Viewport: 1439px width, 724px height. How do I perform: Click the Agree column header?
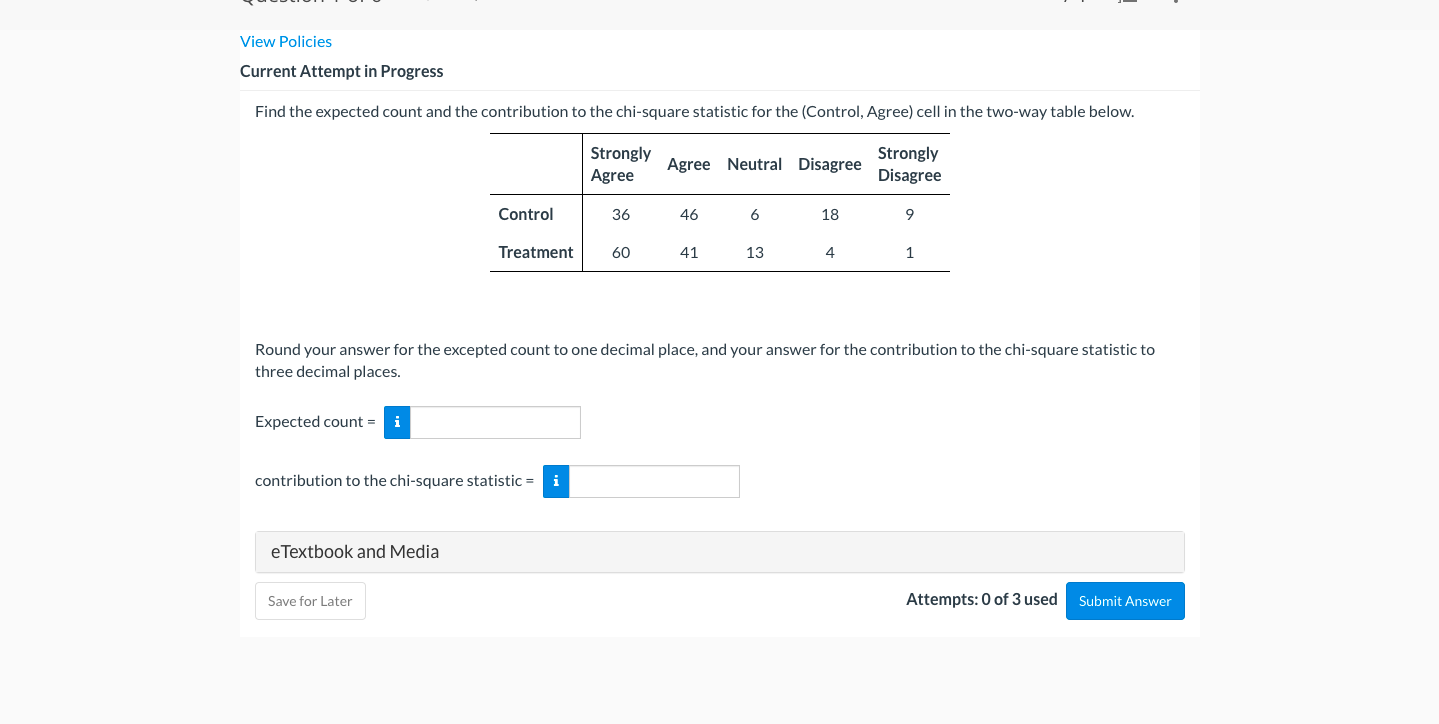[689, 164]
